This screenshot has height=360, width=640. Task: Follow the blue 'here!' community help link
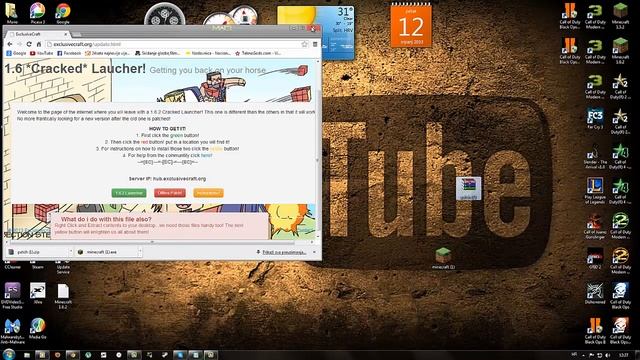207,156
